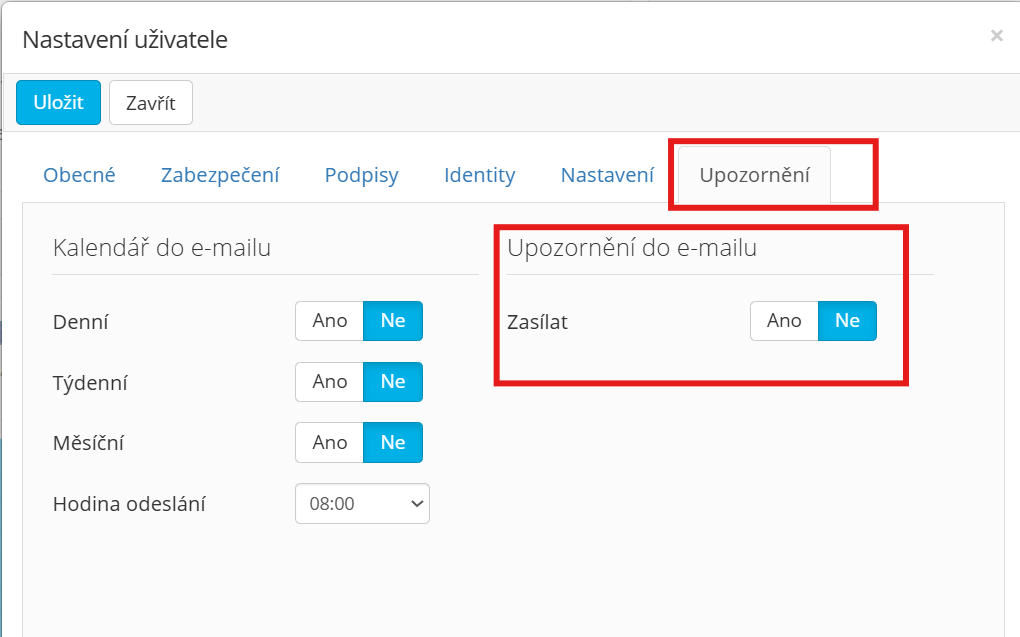Open the Hodina odeslání time dropdown
This screenshot has width=1020, height=637.
362,504
